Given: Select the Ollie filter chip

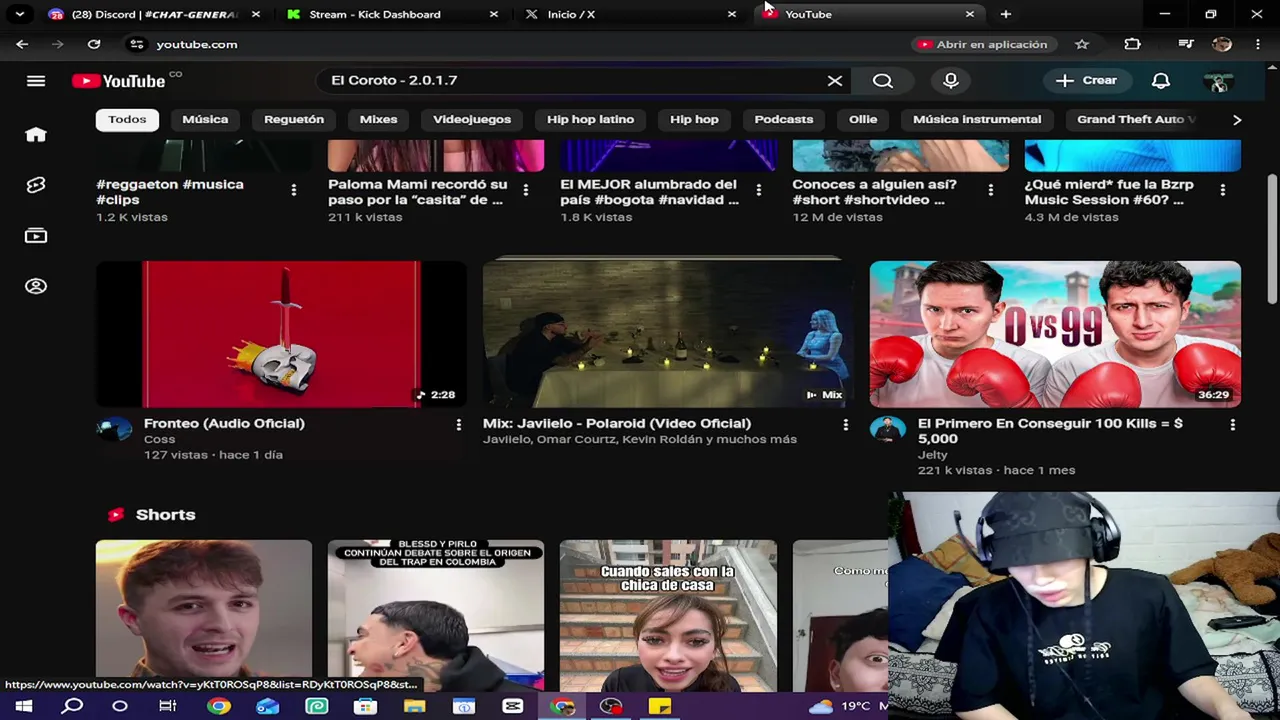Looking at the screenshot, I should (x=863, y=119).
